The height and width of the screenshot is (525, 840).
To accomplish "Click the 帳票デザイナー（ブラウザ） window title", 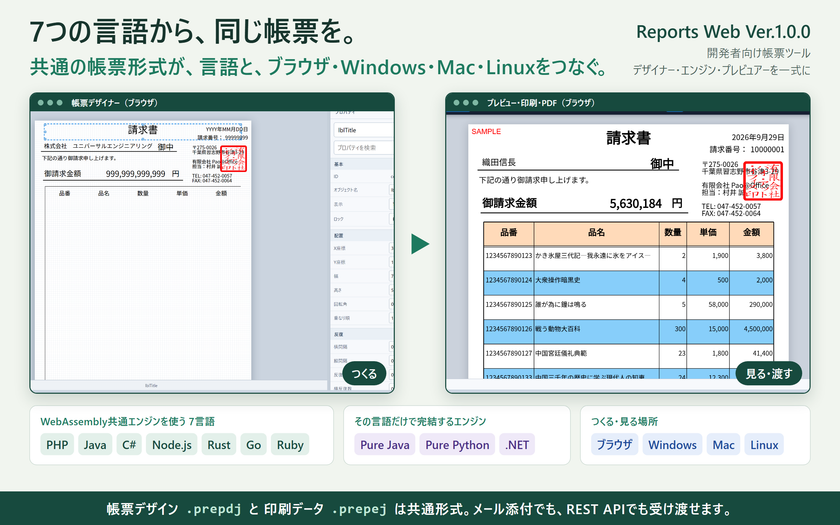I will (115, 103).
